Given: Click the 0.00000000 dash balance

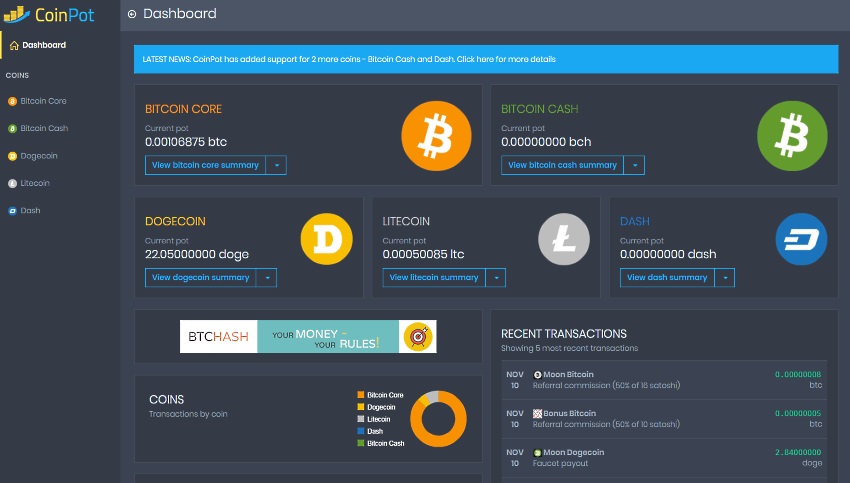Looking at the screenshot, I should point(668,254).
